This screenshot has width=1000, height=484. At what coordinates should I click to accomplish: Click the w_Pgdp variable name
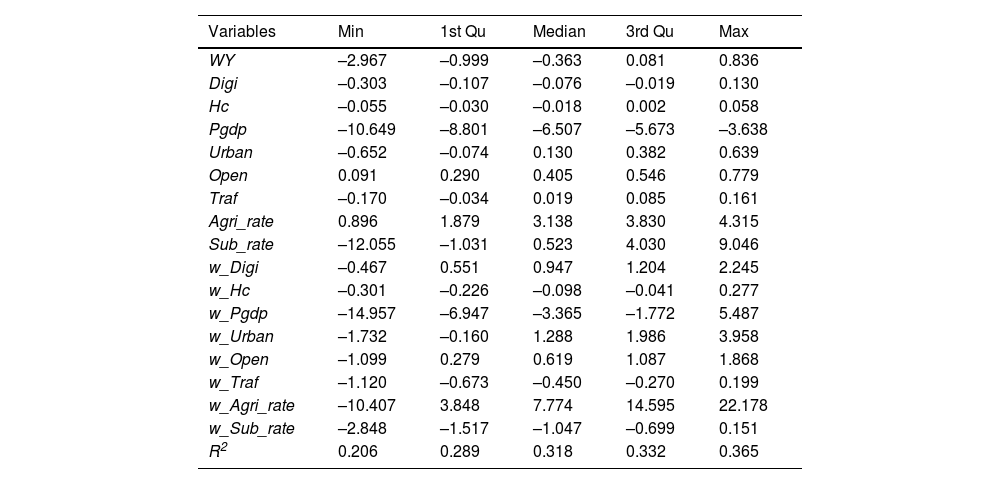click(x=238, y=314)
